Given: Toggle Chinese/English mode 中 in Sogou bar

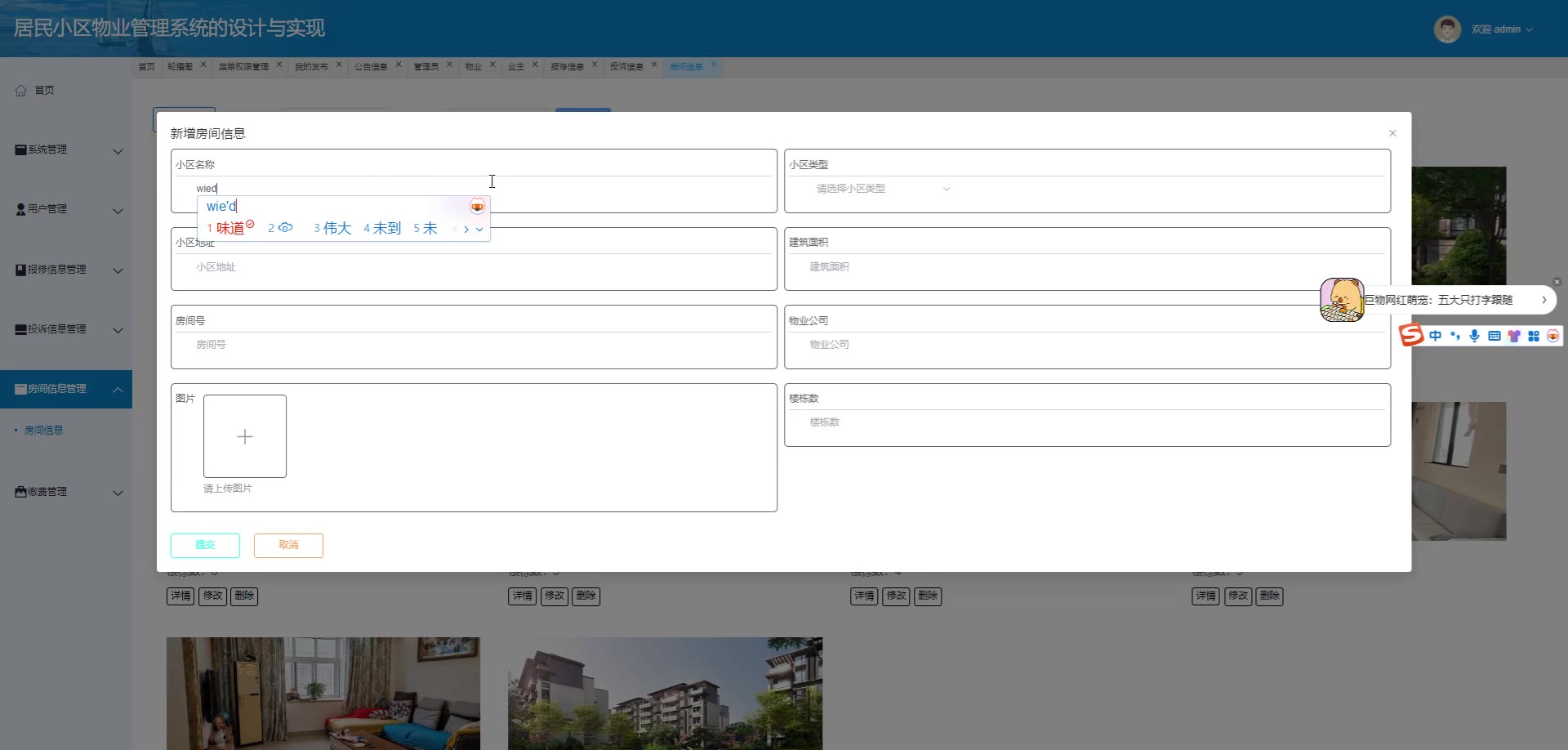Looking at the screenshot, I should click(1435, 336).
